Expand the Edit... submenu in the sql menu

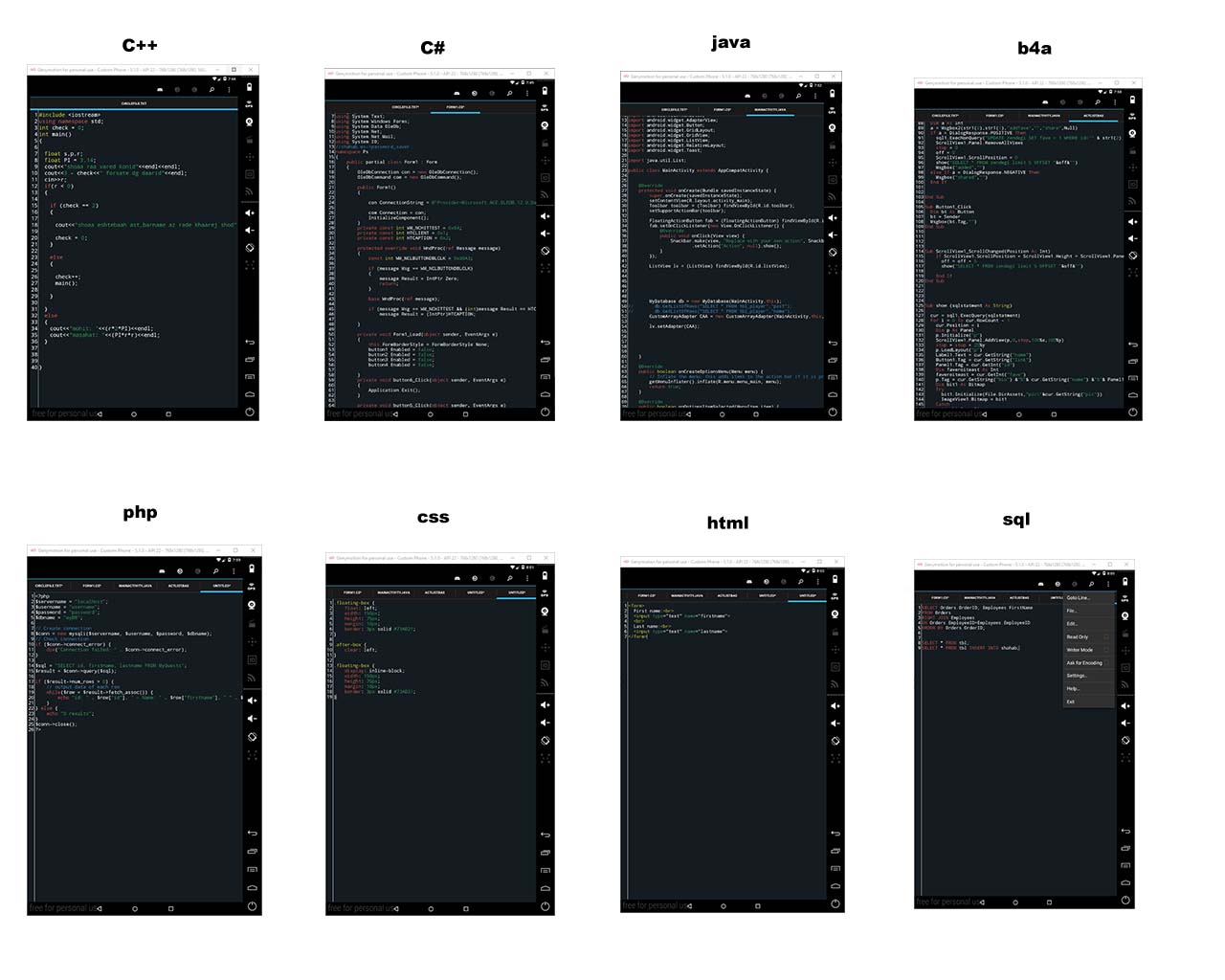tap(1072, 623)
